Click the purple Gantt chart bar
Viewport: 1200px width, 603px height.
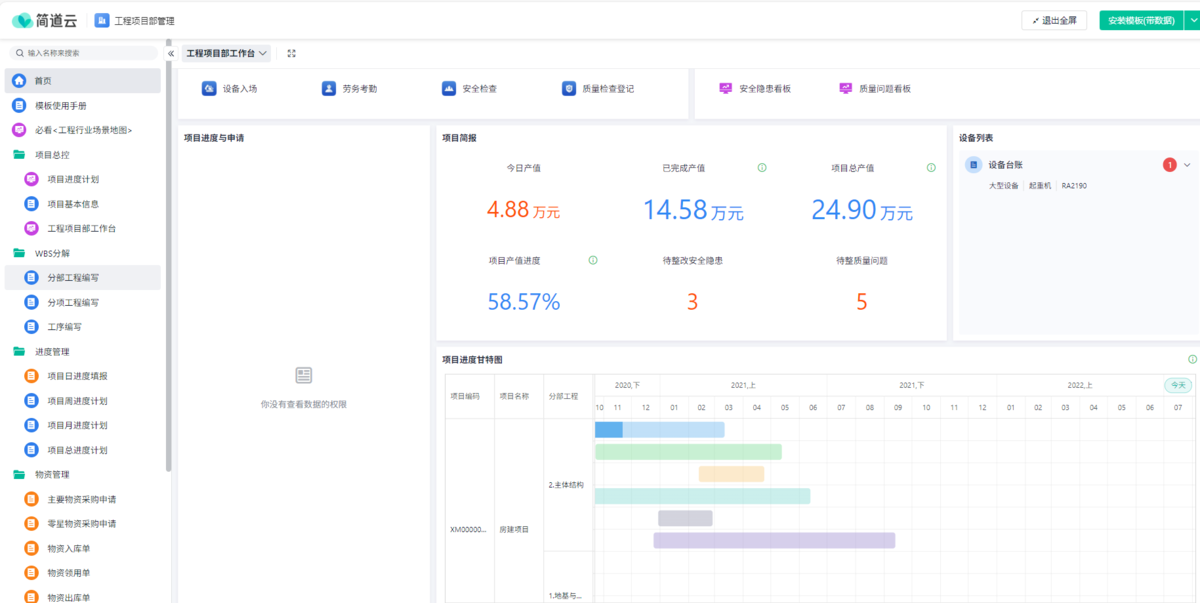tap(774, 540)
